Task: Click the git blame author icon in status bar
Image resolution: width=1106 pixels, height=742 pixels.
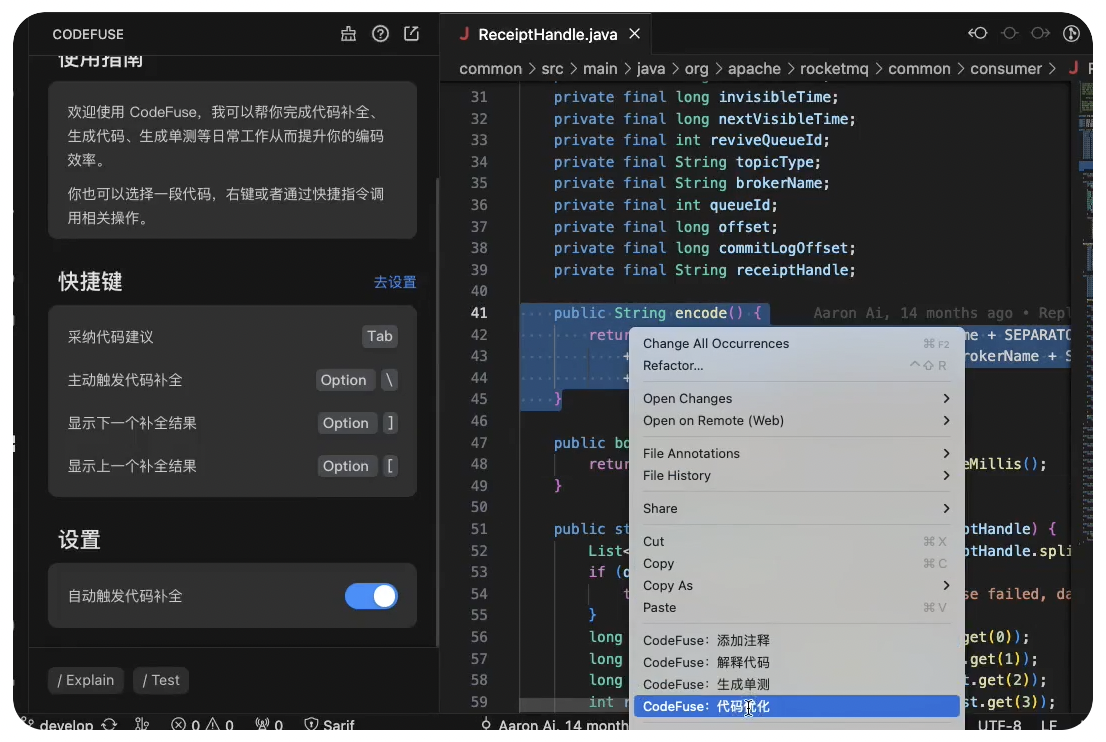Action: pos(486,724)
